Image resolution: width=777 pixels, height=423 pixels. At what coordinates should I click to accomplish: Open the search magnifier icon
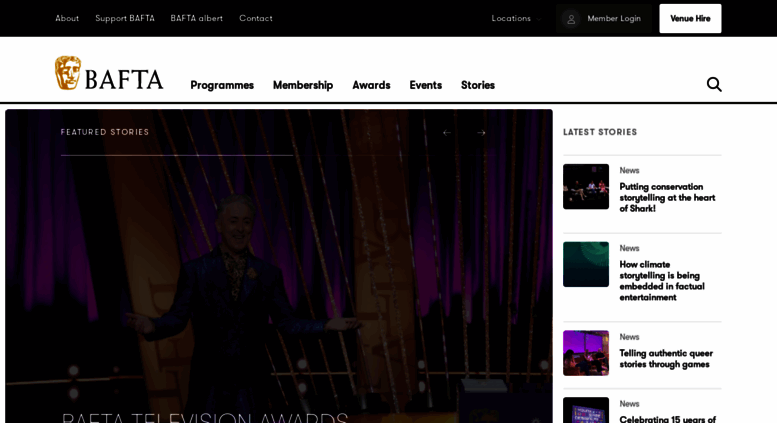[x=714, y=84]
